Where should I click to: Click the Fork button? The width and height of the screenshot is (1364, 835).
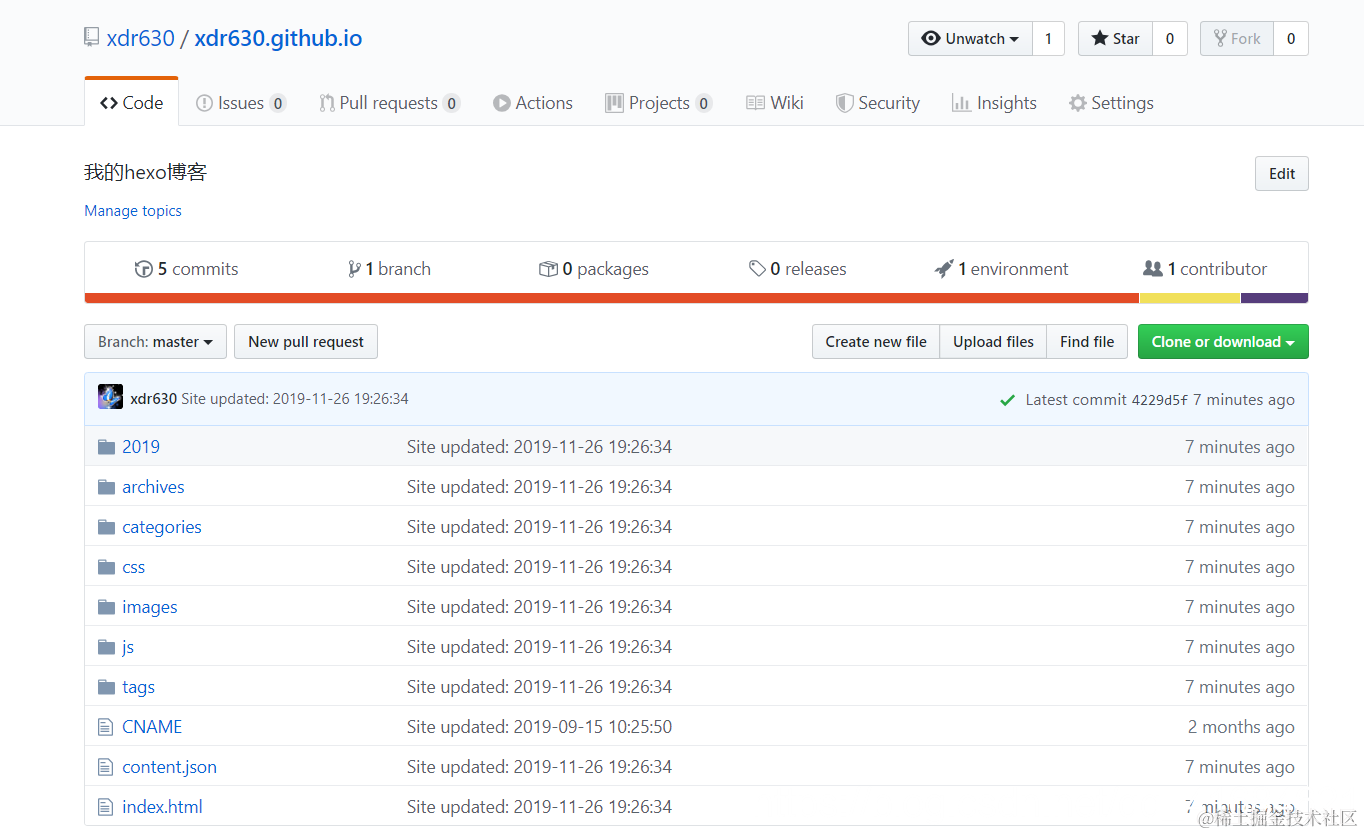pos(1236,39)
